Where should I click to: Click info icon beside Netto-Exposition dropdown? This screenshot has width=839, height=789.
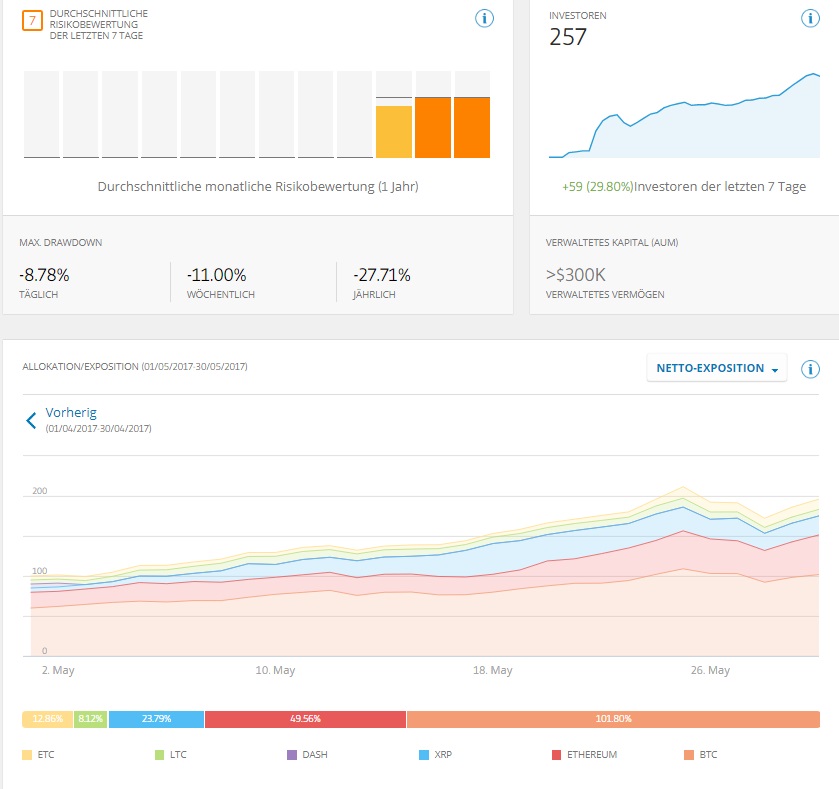tap(810, 369)
